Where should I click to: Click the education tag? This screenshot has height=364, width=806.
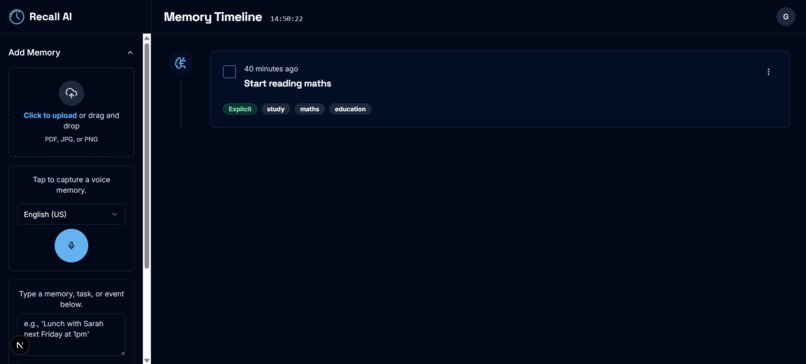350,109
